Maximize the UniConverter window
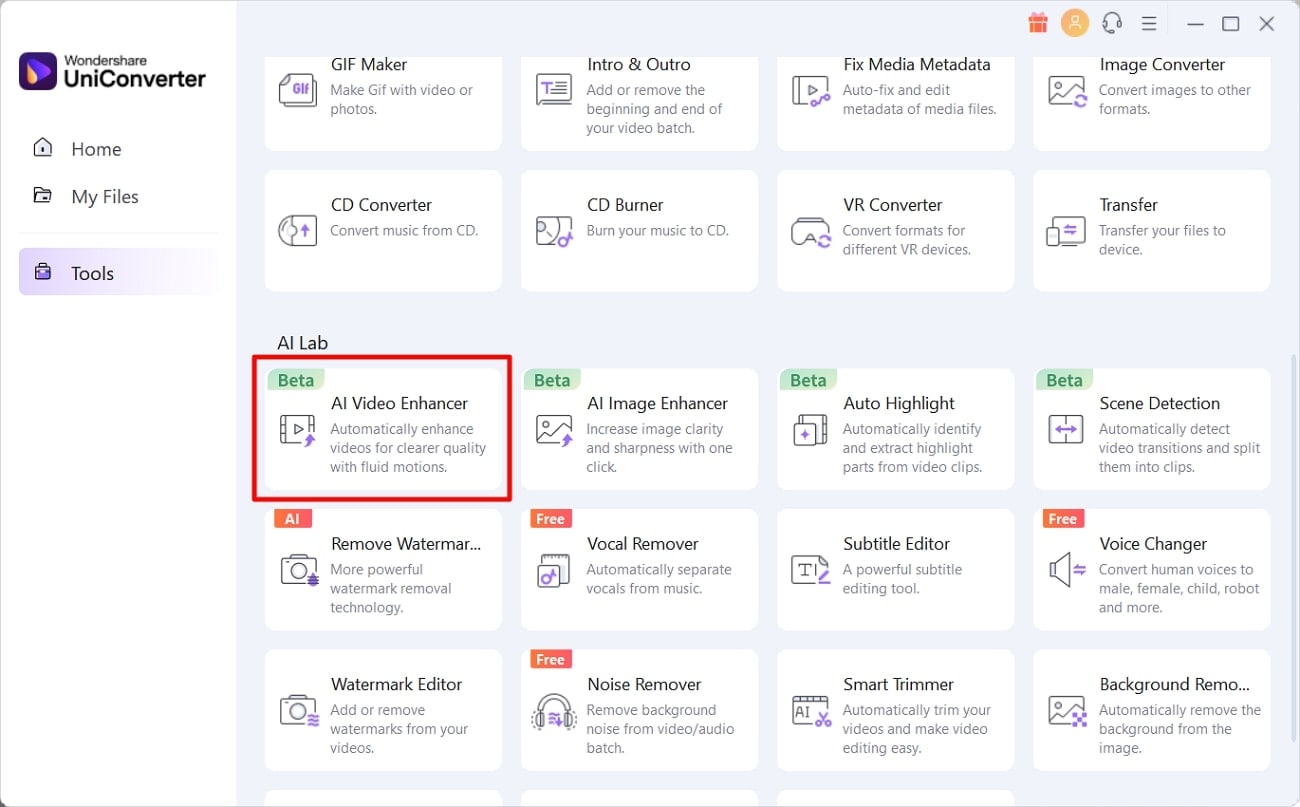The image size is (1300, 807). (1231, 23)
